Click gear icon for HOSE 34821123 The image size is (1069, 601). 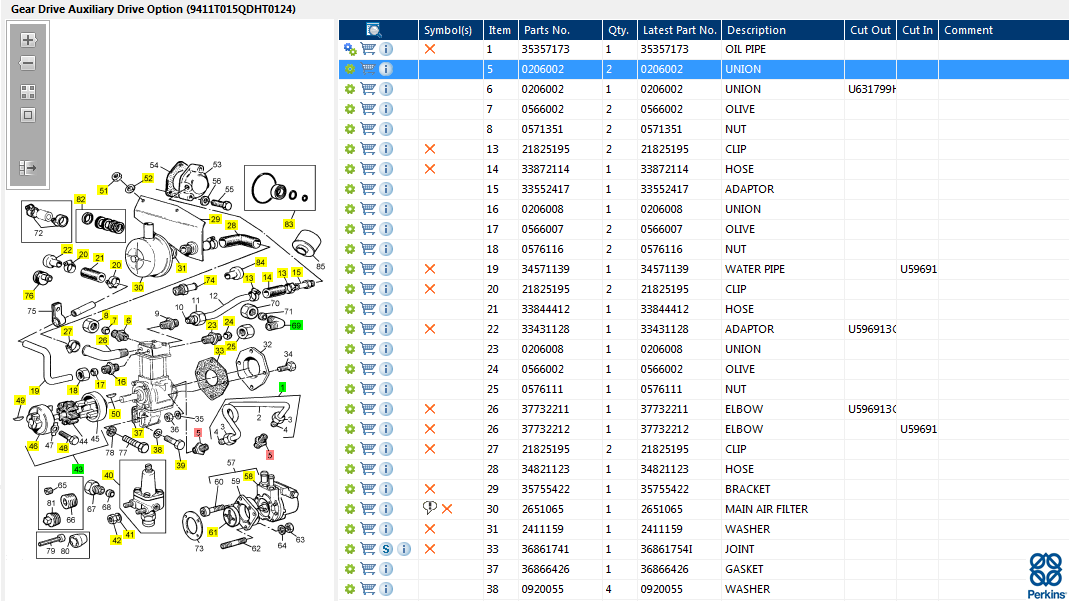[350, 469]
